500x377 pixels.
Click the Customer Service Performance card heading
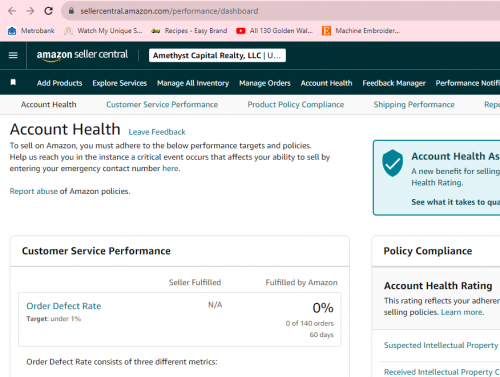pos(96,251)
